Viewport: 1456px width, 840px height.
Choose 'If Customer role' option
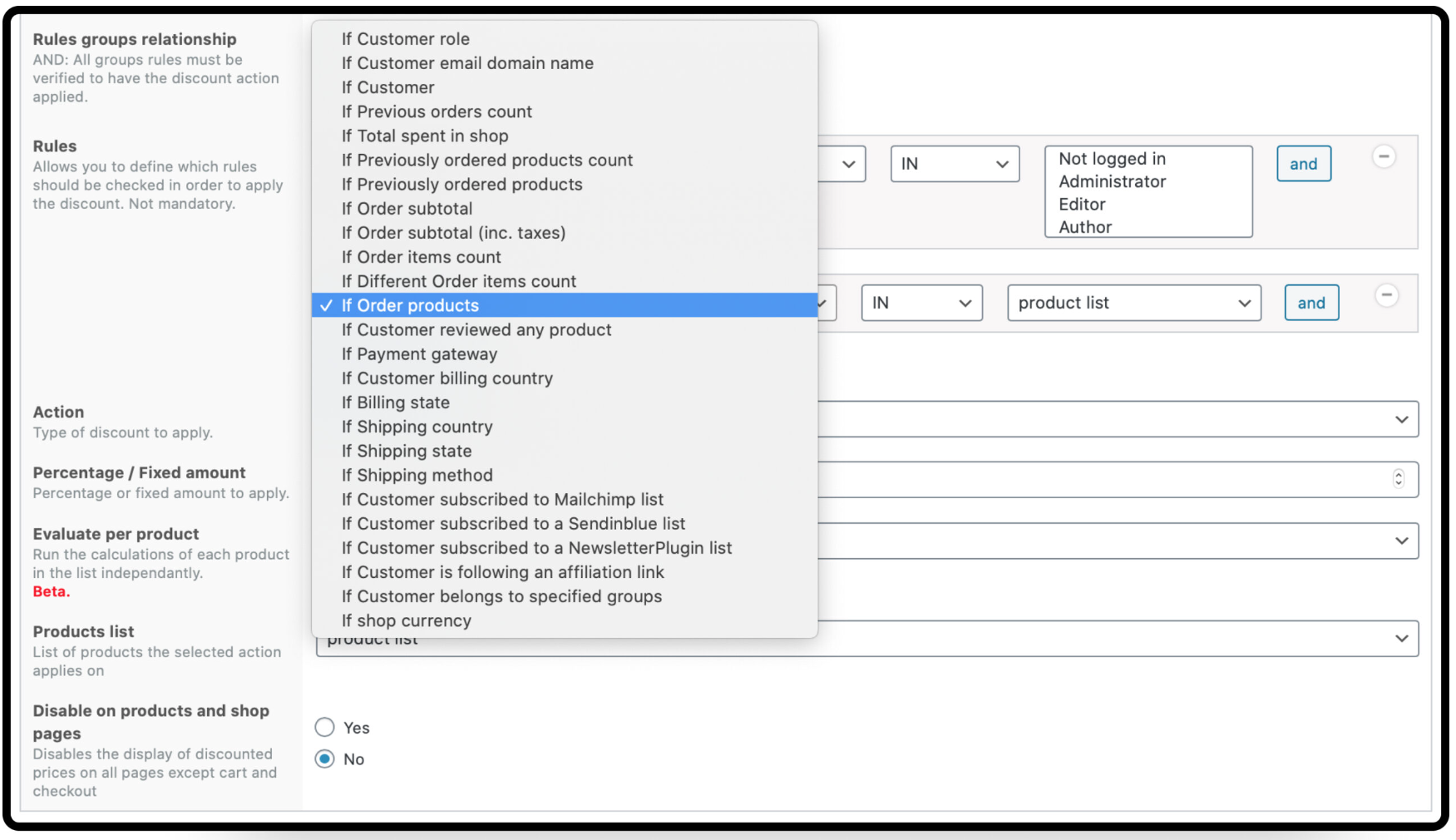click(x=406, y=39)
